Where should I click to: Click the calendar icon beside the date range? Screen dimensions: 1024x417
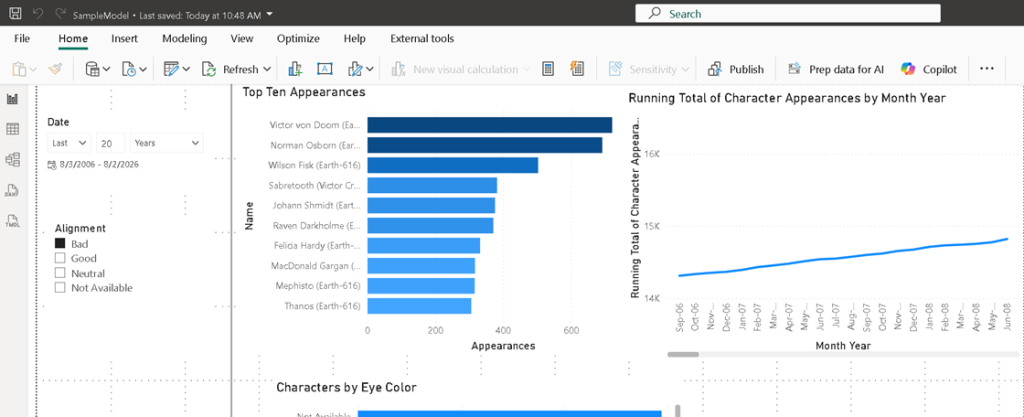coord(52,165)
